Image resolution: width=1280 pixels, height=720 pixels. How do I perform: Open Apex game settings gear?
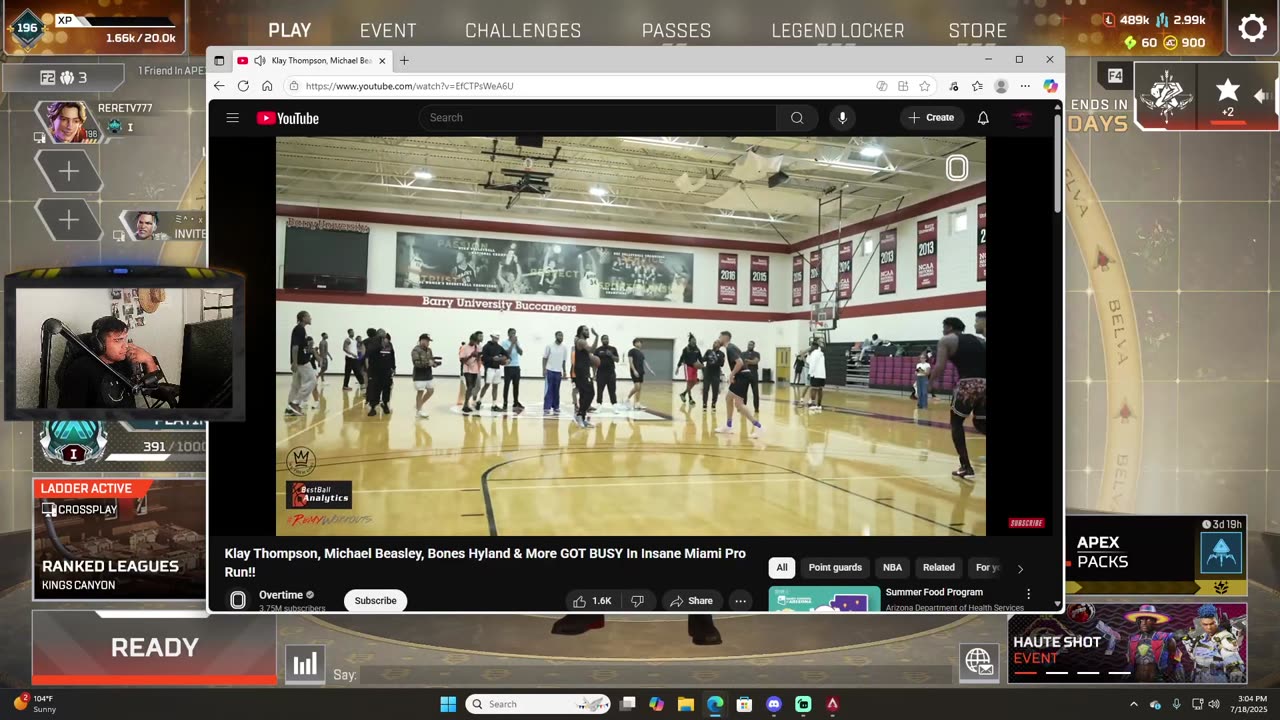(1252, 28)
